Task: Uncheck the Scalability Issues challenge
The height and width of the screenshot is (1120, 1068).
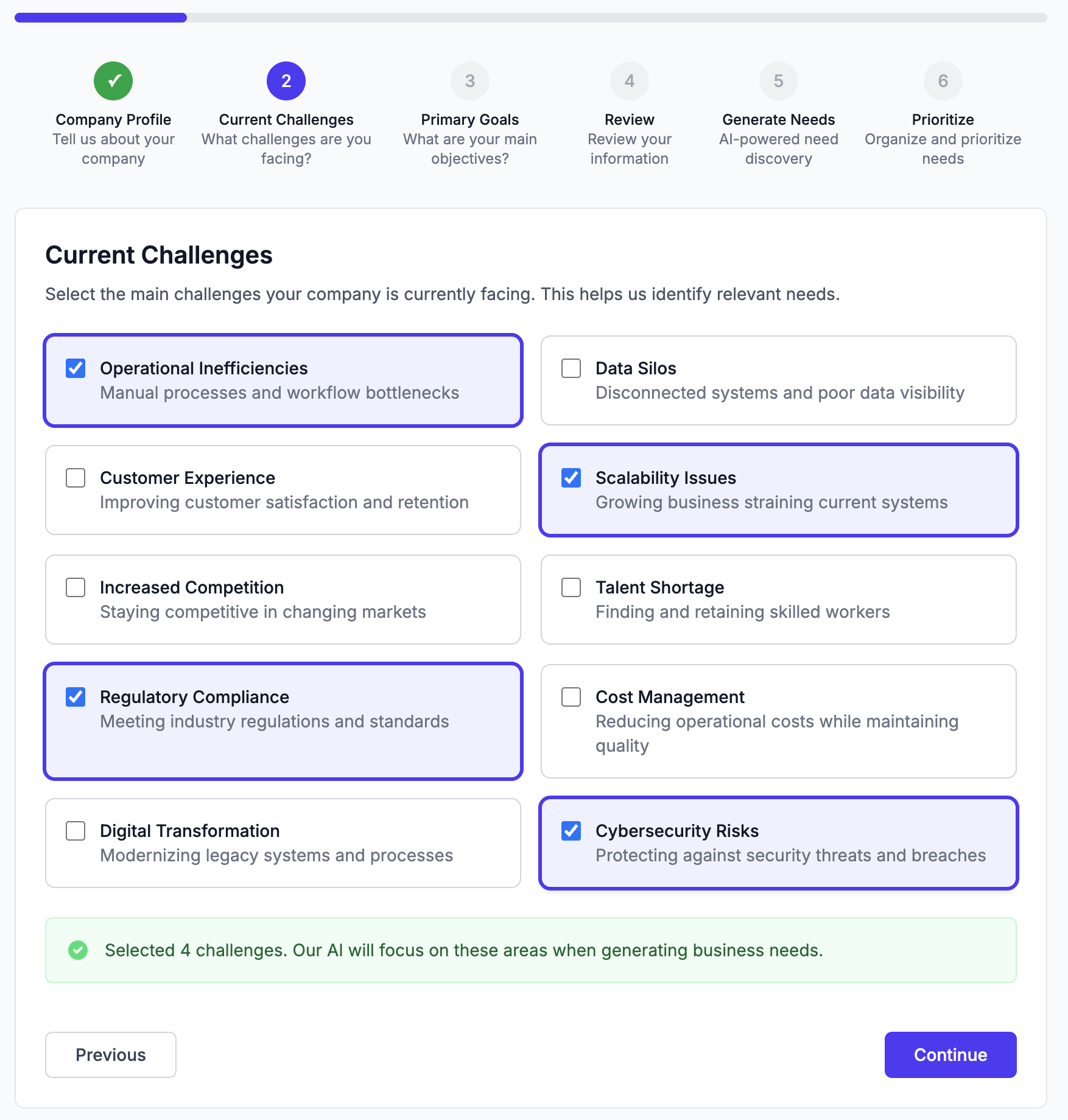Action: click(x=571, y=478)
